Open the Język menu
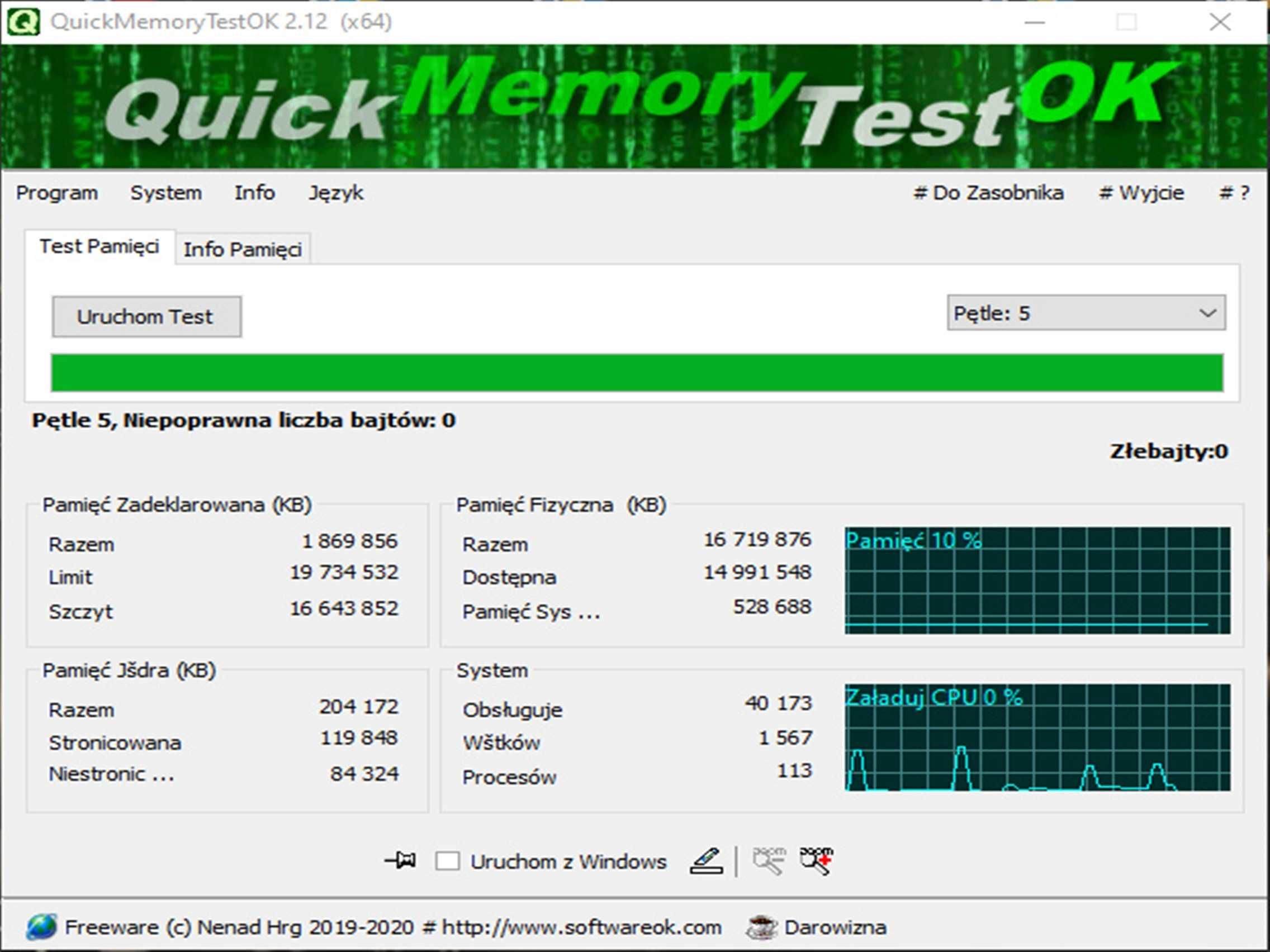 (x=336, y=193)
